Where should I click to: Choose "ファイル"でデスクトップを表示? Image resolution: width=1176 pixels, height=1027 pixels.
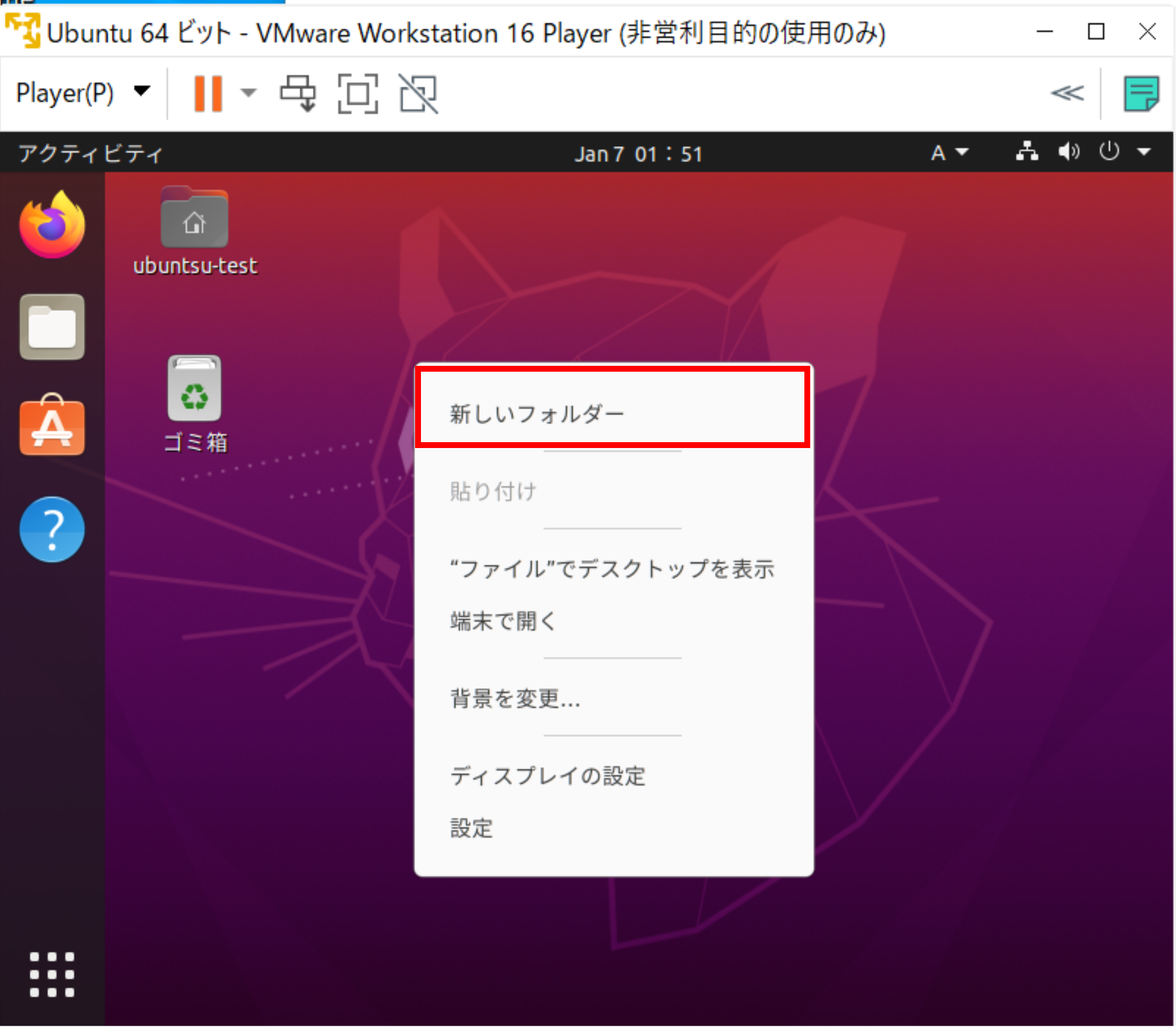click(613, 568)
